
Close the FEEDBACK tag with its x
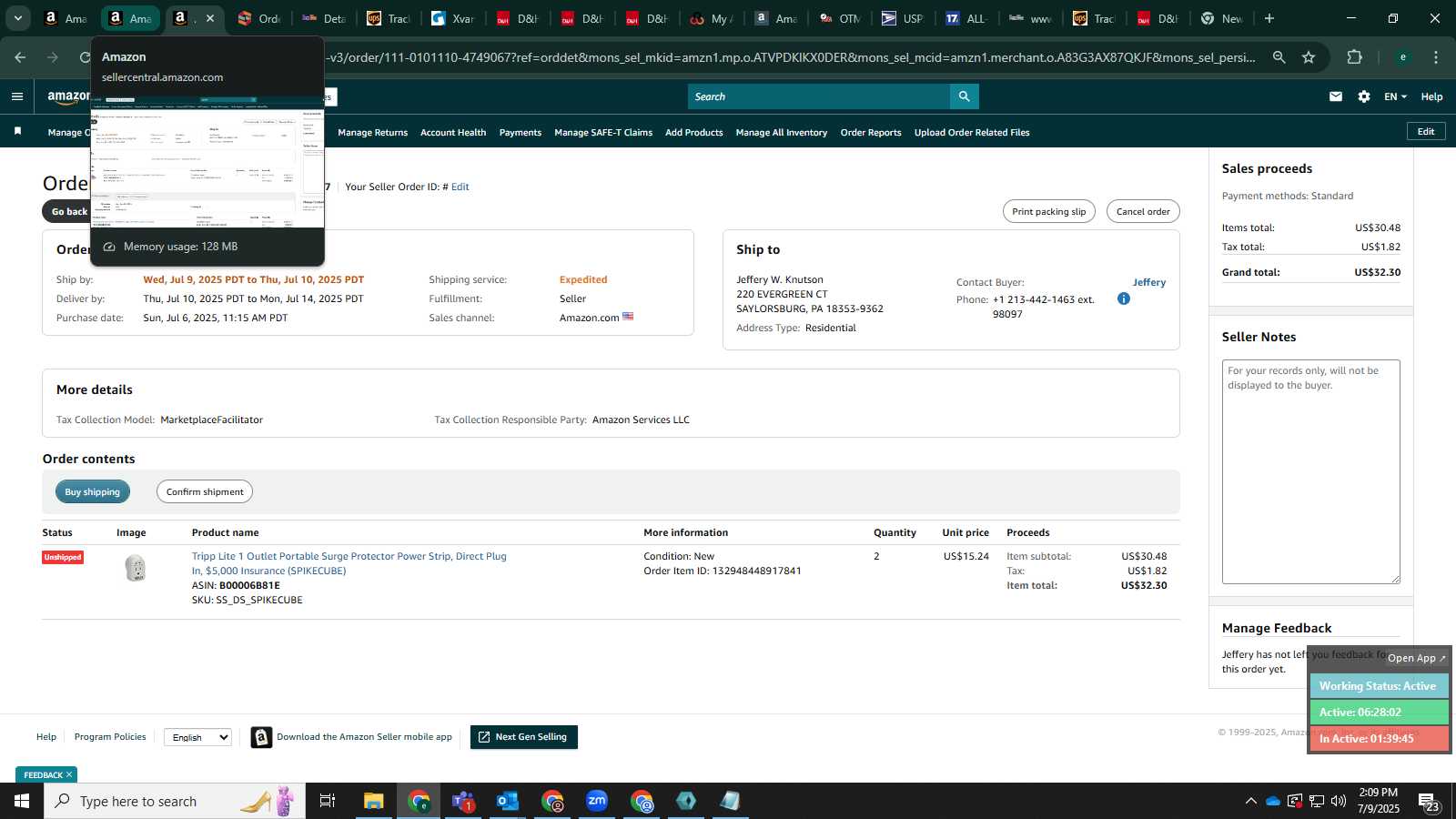click(68, 775)
